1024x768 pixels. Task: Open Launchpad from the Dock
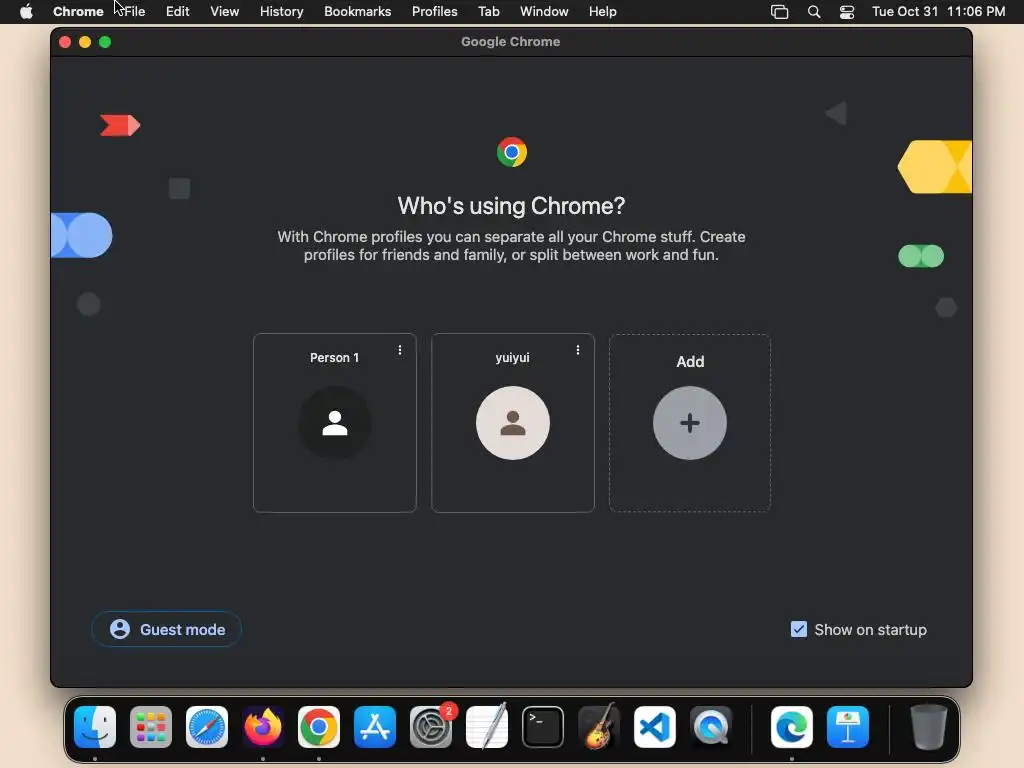[x=151, y=726]
